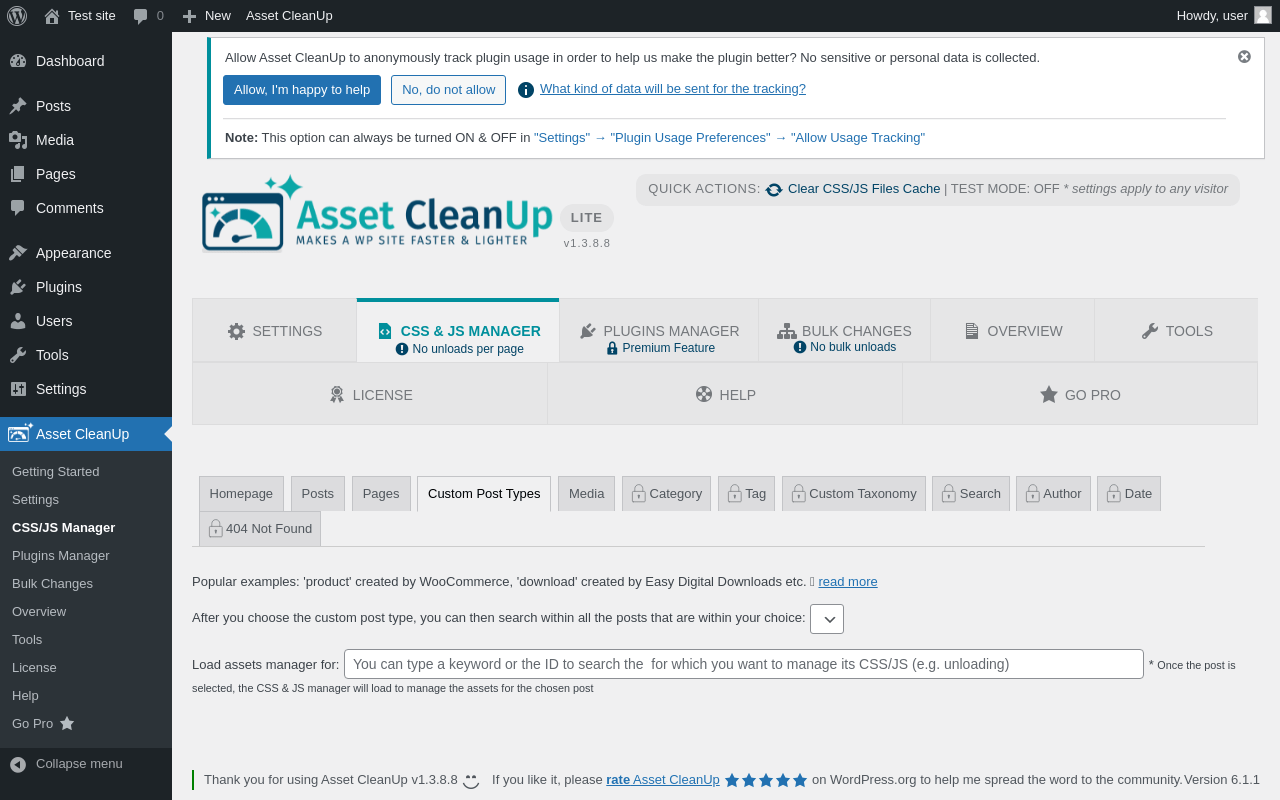Switch to the TOOLS tab
The image size is (1280, 800).
(x=1176, y=331)
